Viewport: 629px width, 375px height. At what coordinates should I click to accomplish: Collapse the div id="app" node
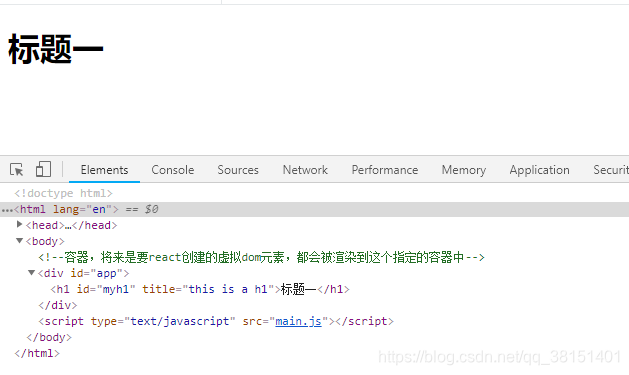click(31, 273)
